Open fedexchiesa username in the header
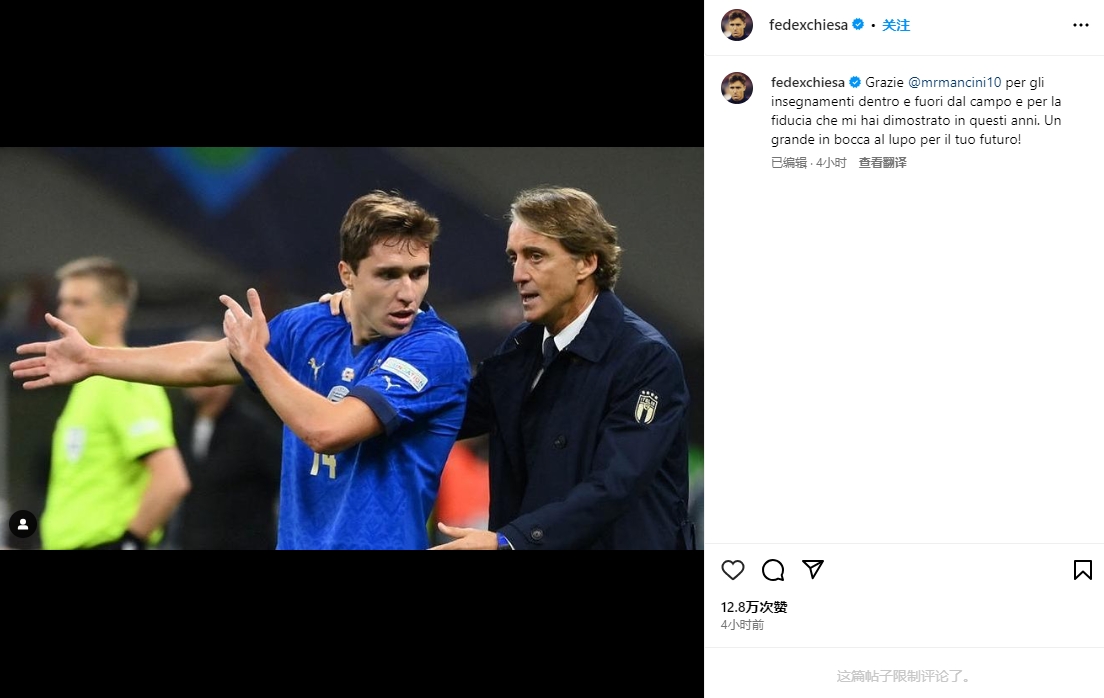This screenshot has height=698, width=1104. click(x=808, y=25)
